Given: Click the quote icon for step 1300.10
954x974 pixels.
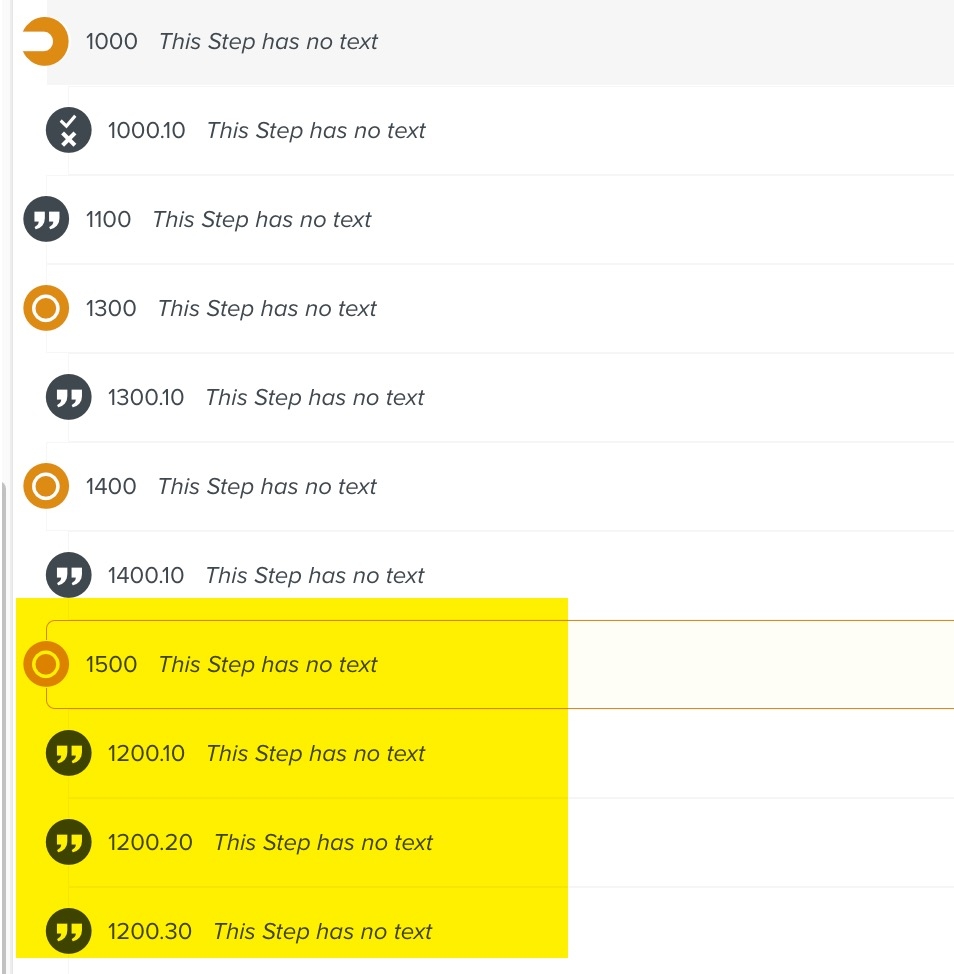Looking at the screenshot, I should point(68,398).
